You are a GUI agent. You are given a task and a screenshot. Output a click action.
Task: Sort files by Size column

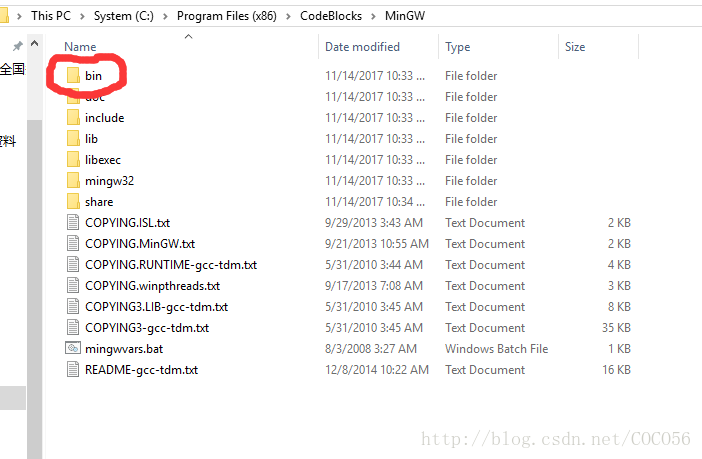click(575, 47)
